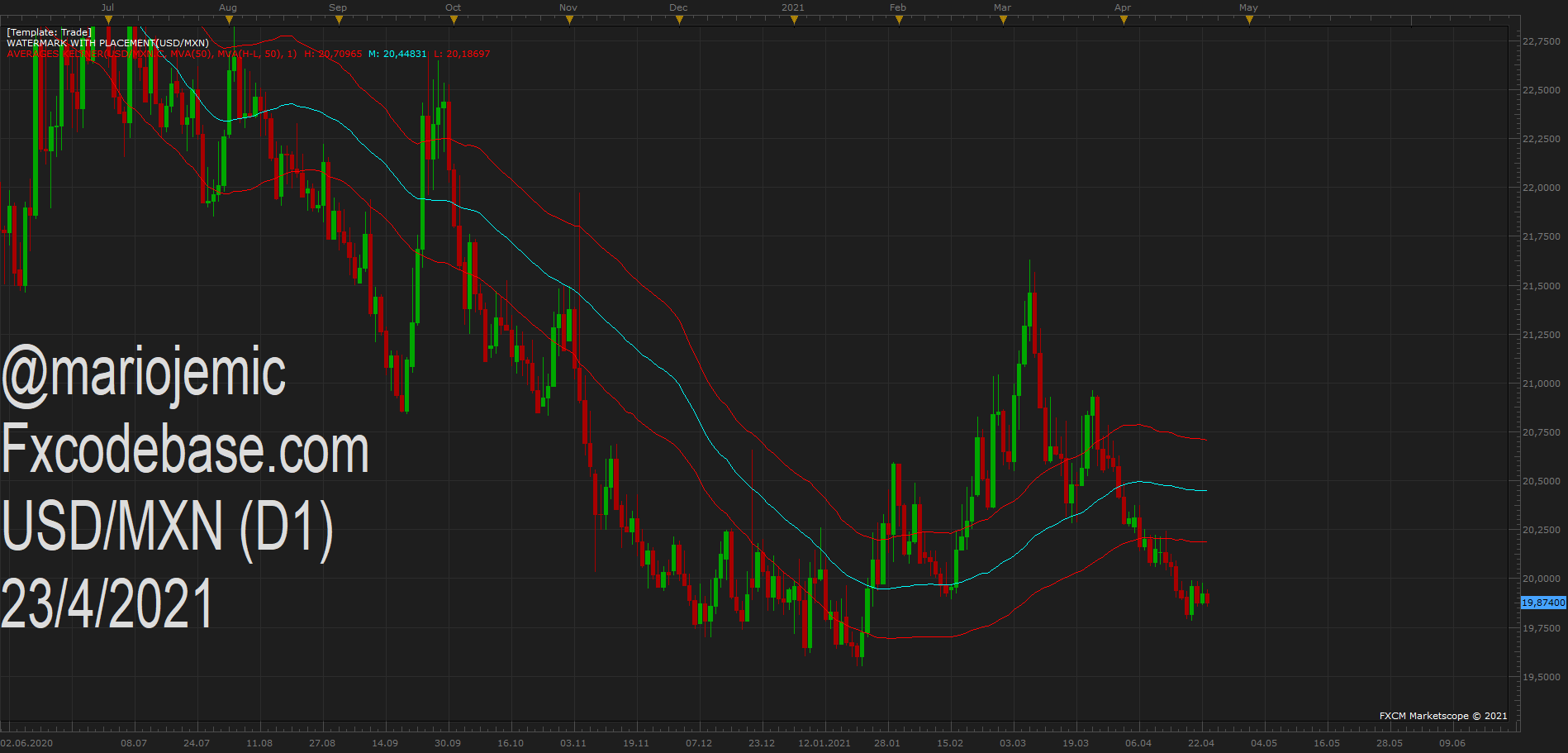Select the Oct month marker on the top timeline

pyautogui.click(x=453, y=7)
